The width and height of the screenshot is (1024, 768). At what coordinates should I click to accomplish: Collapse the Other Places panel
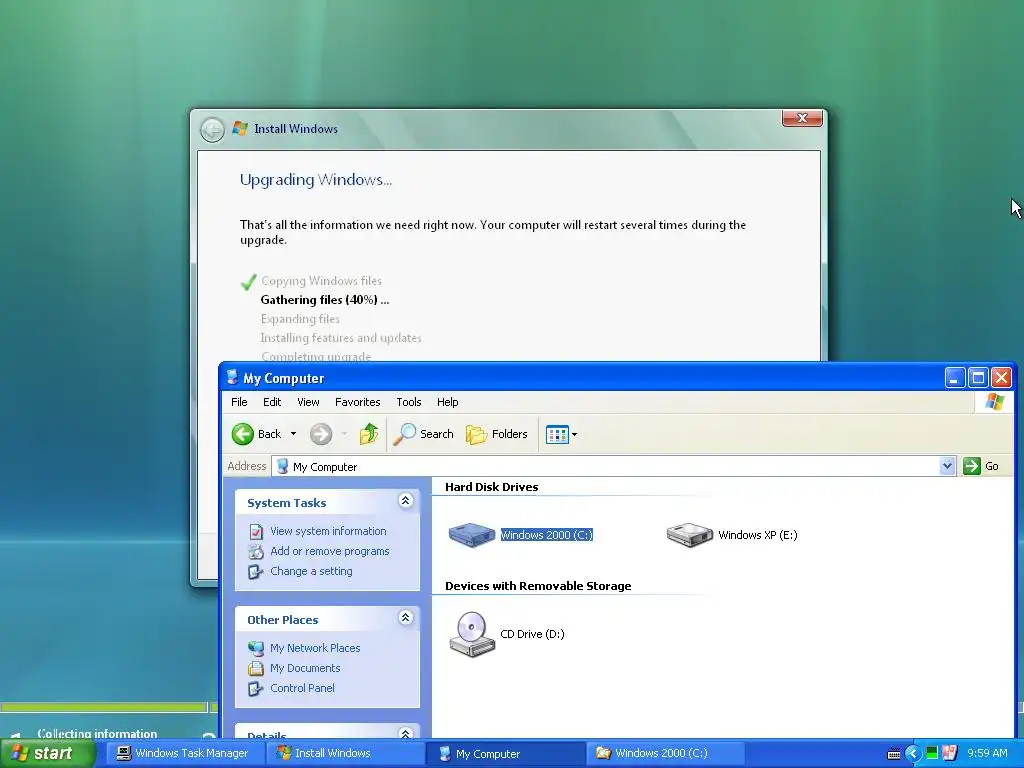406,618
